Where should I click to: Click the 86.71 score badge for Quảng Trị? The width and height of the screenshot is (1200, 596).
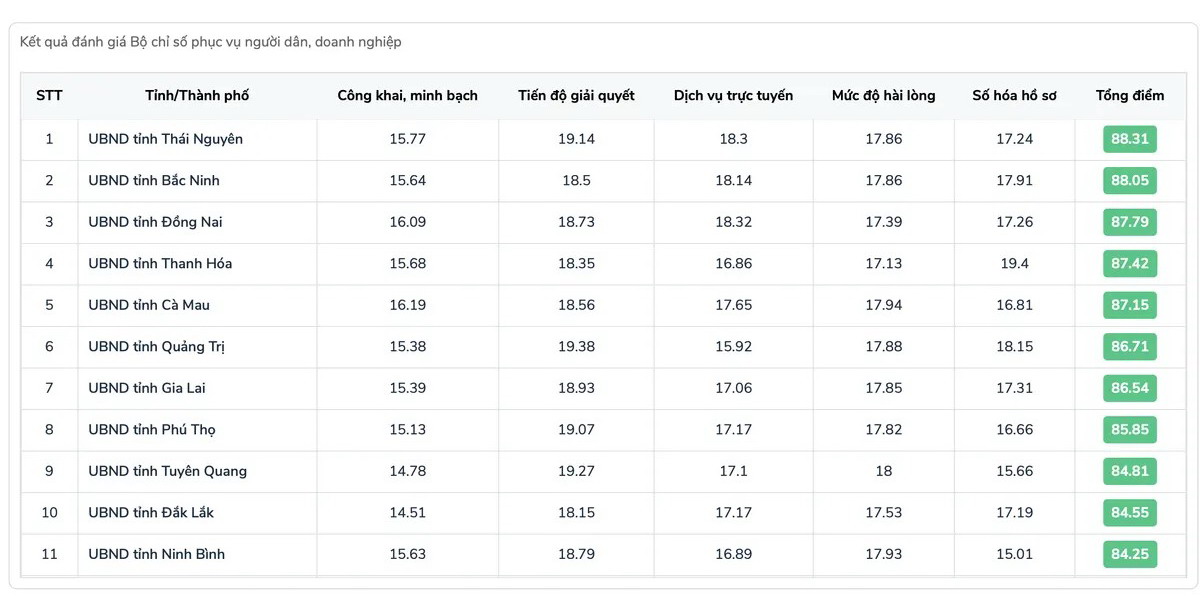[x=1130, y=346]
